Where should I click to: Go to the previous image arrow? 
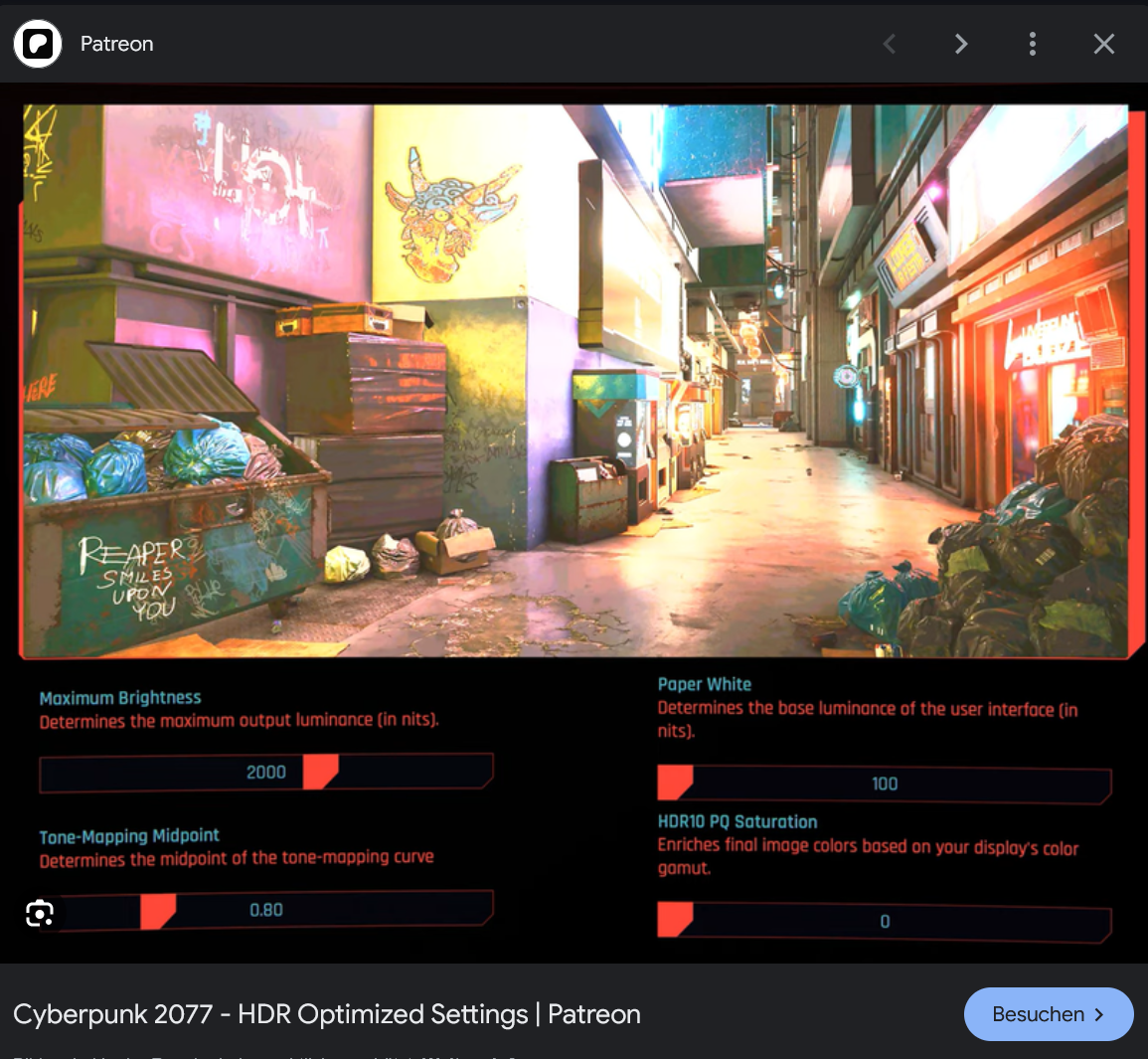pos(889,44)
